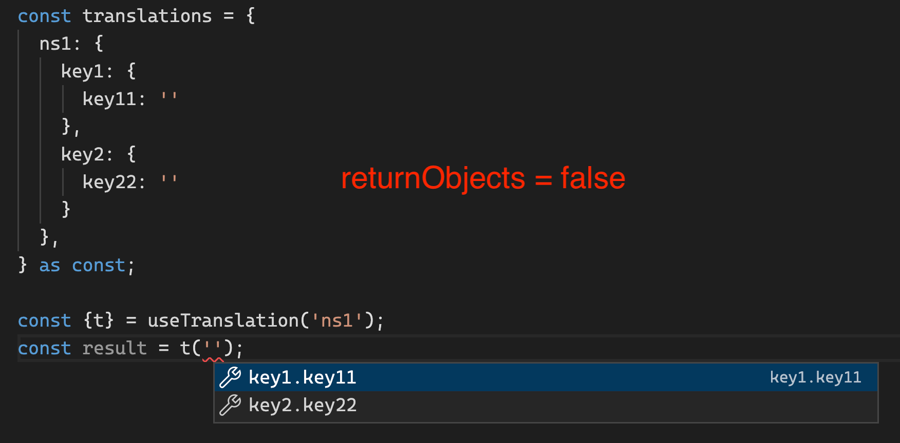
Task: Click the wrench icon beside key1.key11 suggestion
Action: (230, 378)
